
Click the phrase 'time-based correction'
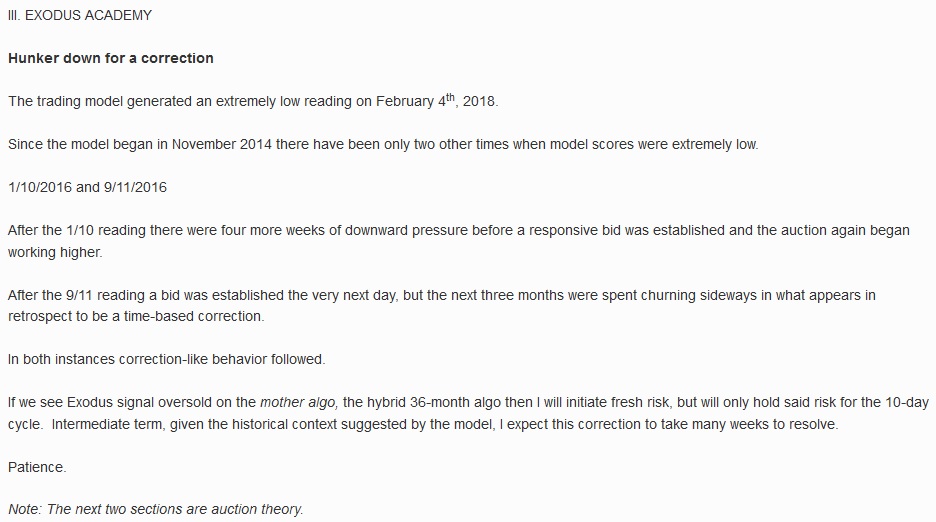(x=193, y=317)
